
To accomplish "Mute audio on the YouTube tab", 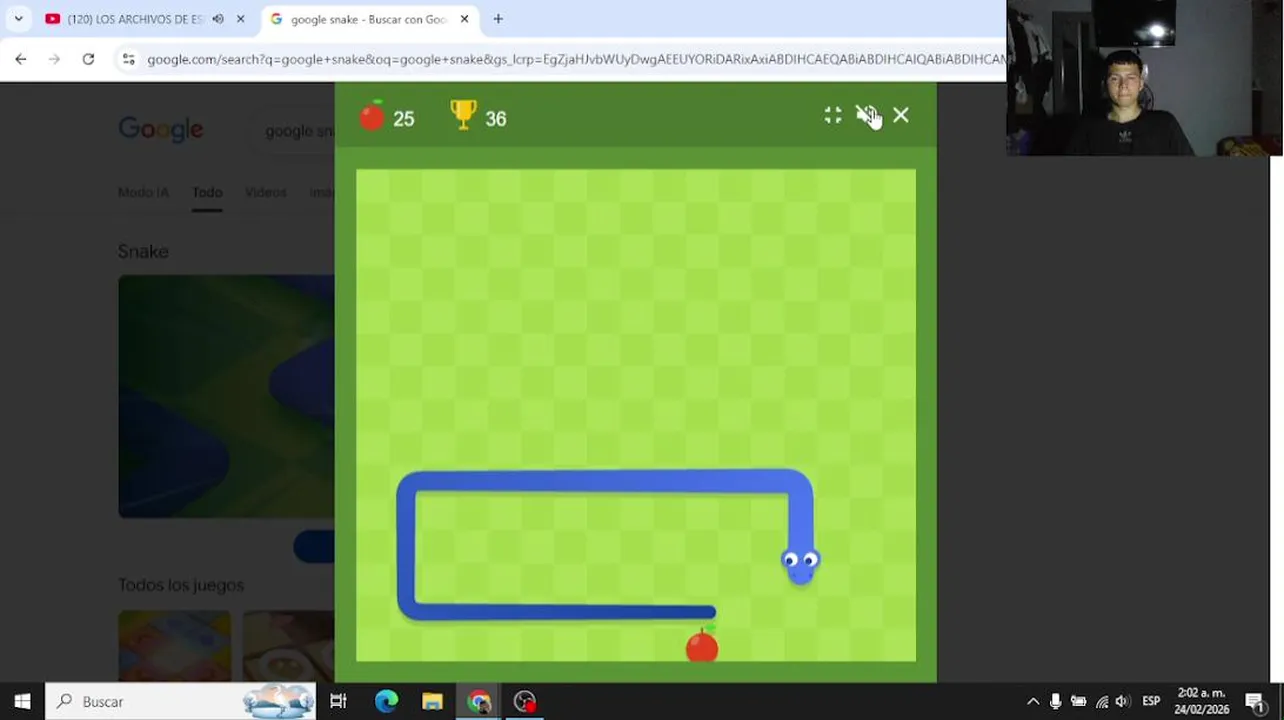I will [x=218, y=19].
